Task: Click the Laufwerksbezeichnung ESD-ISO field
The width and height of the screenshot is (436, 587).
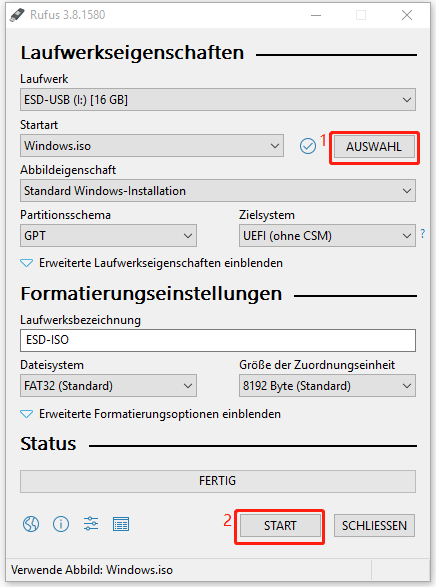Action: (218, 340)
